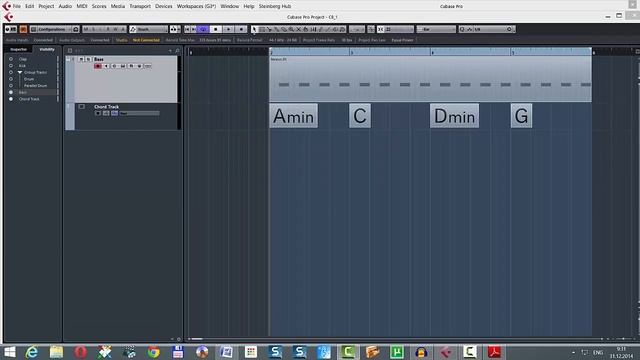Open the File menu
This screenshot has width=640, height=360.
pyautogui.click(x=17, y=6)
